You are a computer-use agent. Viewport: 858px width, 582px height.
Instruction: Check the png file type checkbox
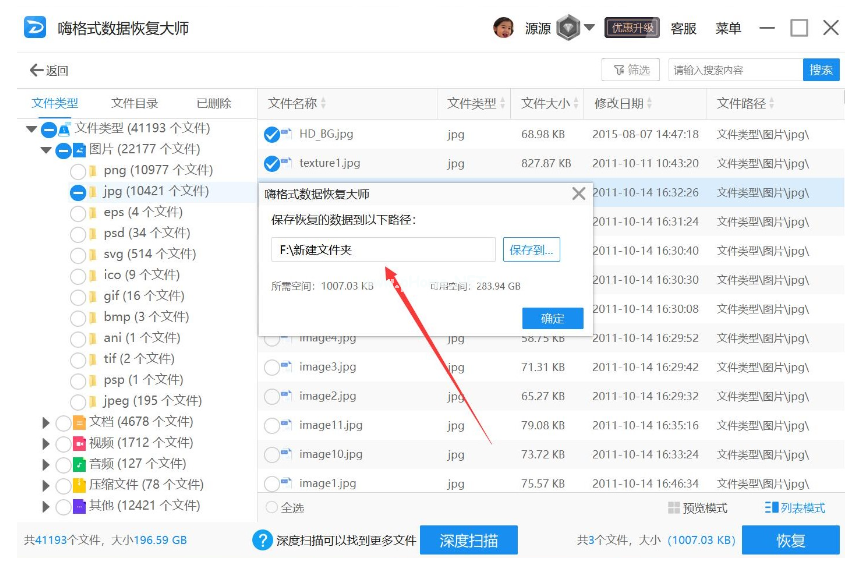(x=78, y=171)
